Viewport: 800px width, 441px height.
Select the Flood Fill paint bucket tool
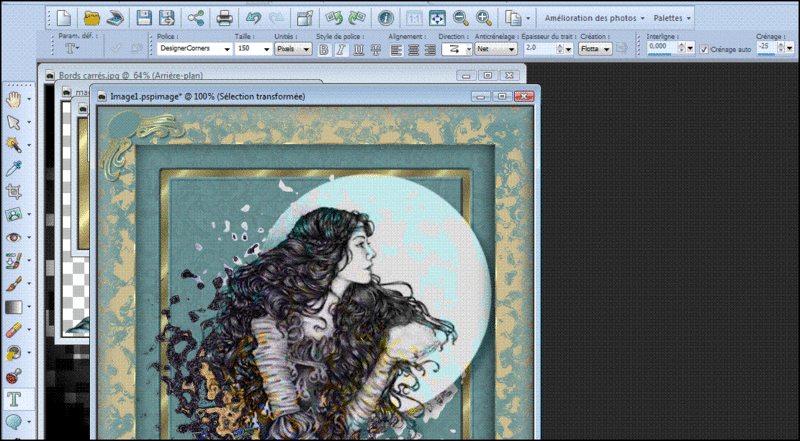14,352
